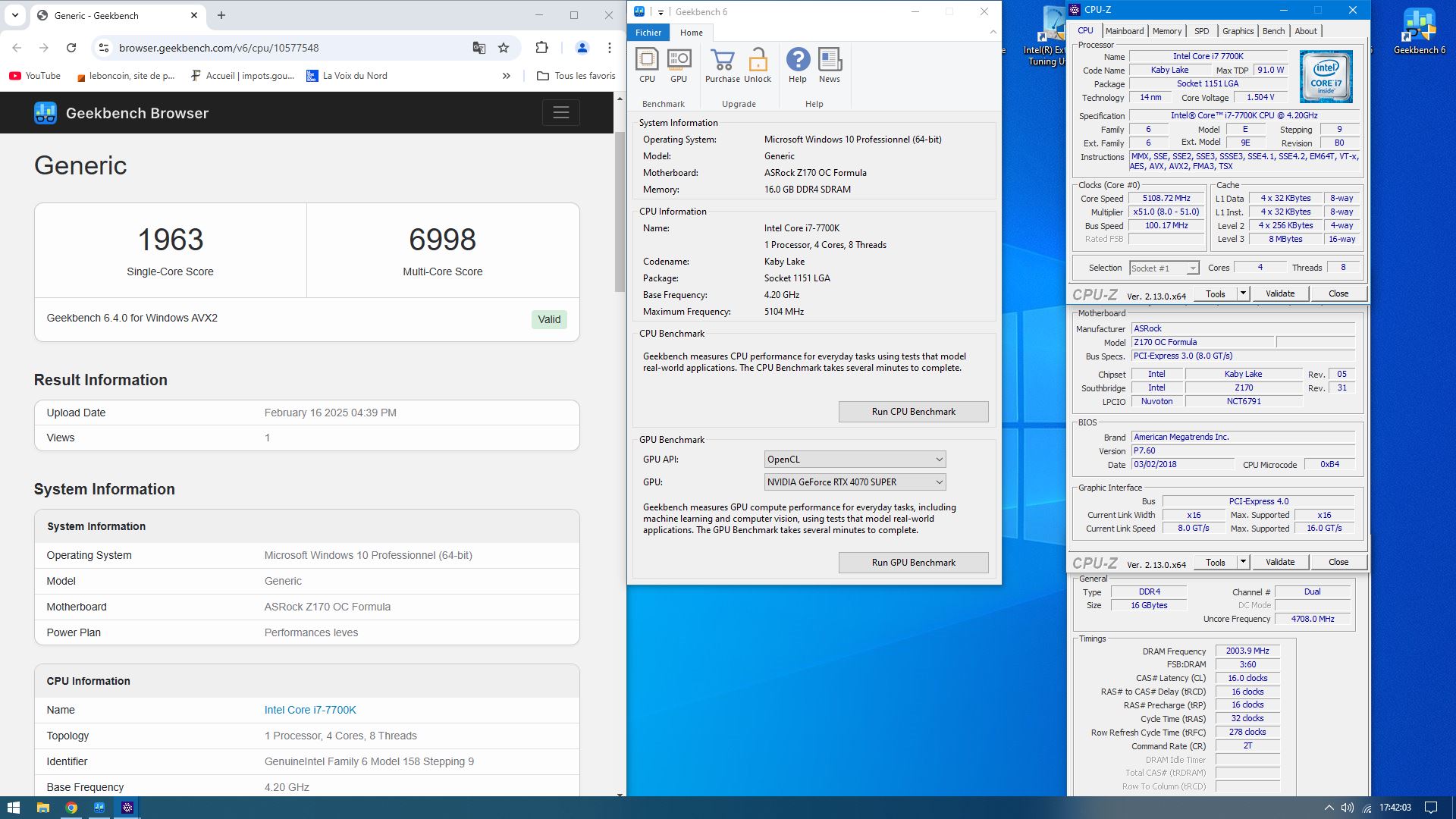Open a new Chrome tab
1456x819 pixels.
(x=221, y=15)
